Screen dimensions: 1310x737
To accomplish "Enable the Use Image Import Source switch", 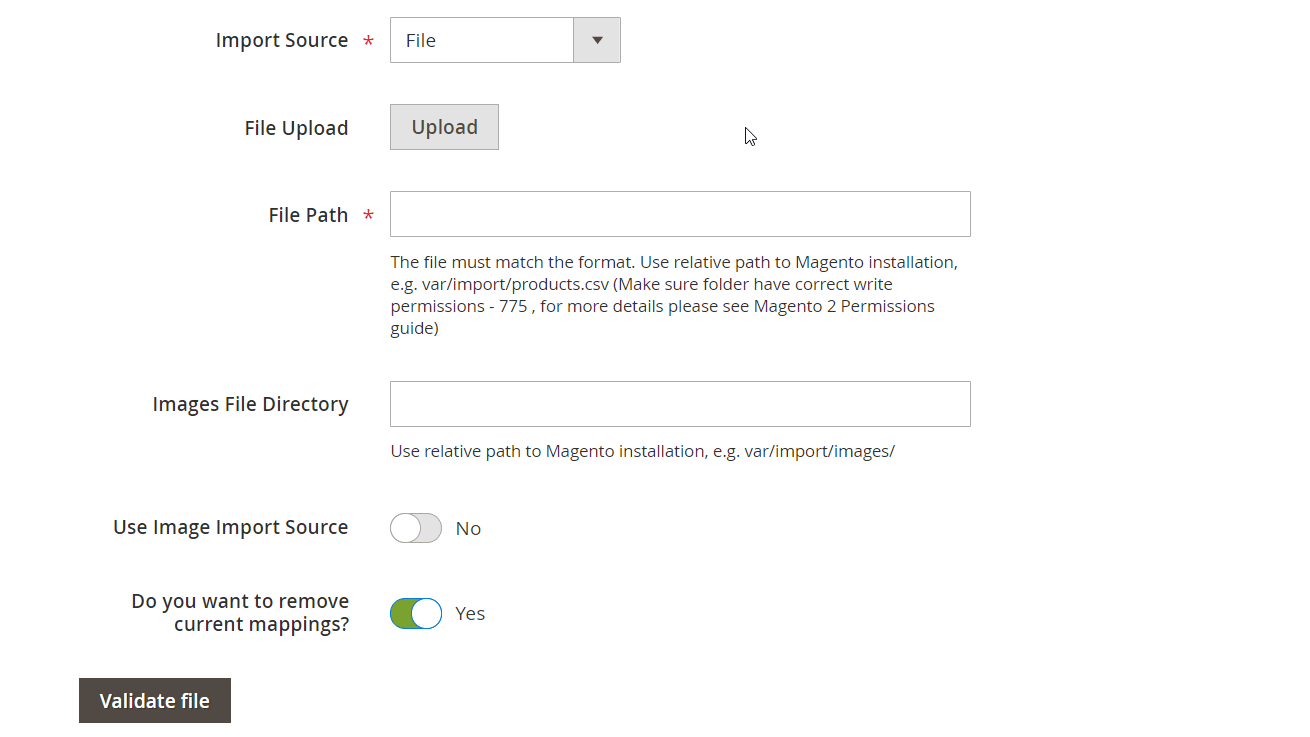I will tap(416, 528).
